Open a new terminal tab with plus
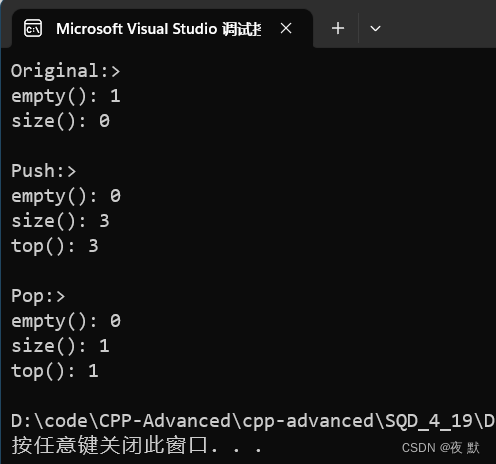 [338, 28]
